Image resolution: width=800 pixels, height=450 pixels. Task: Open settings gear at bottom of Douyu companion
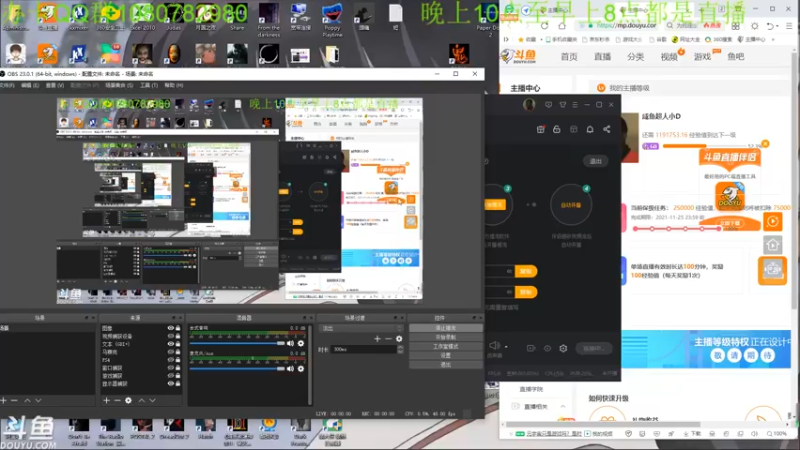[563, 348]
